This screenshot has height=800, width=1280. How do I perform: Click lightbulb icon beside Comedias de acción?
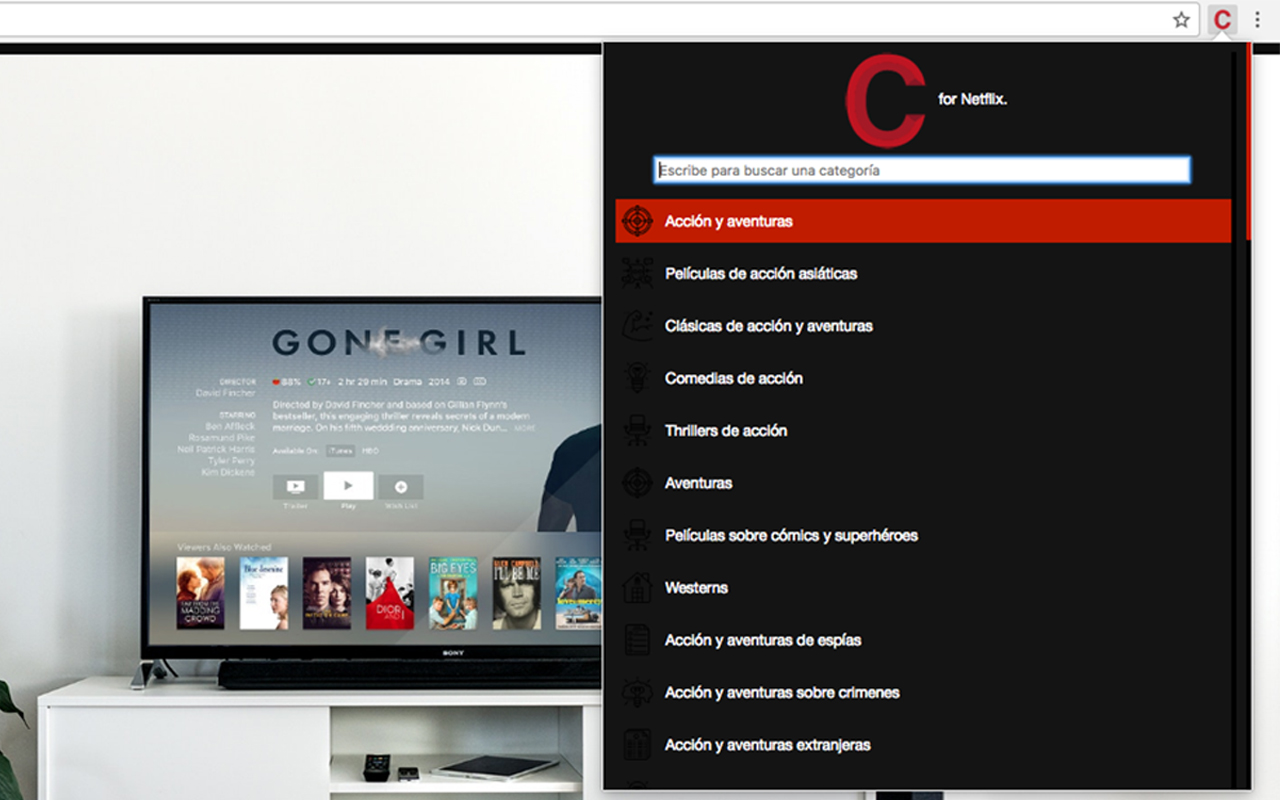click(x=637, y=378)
